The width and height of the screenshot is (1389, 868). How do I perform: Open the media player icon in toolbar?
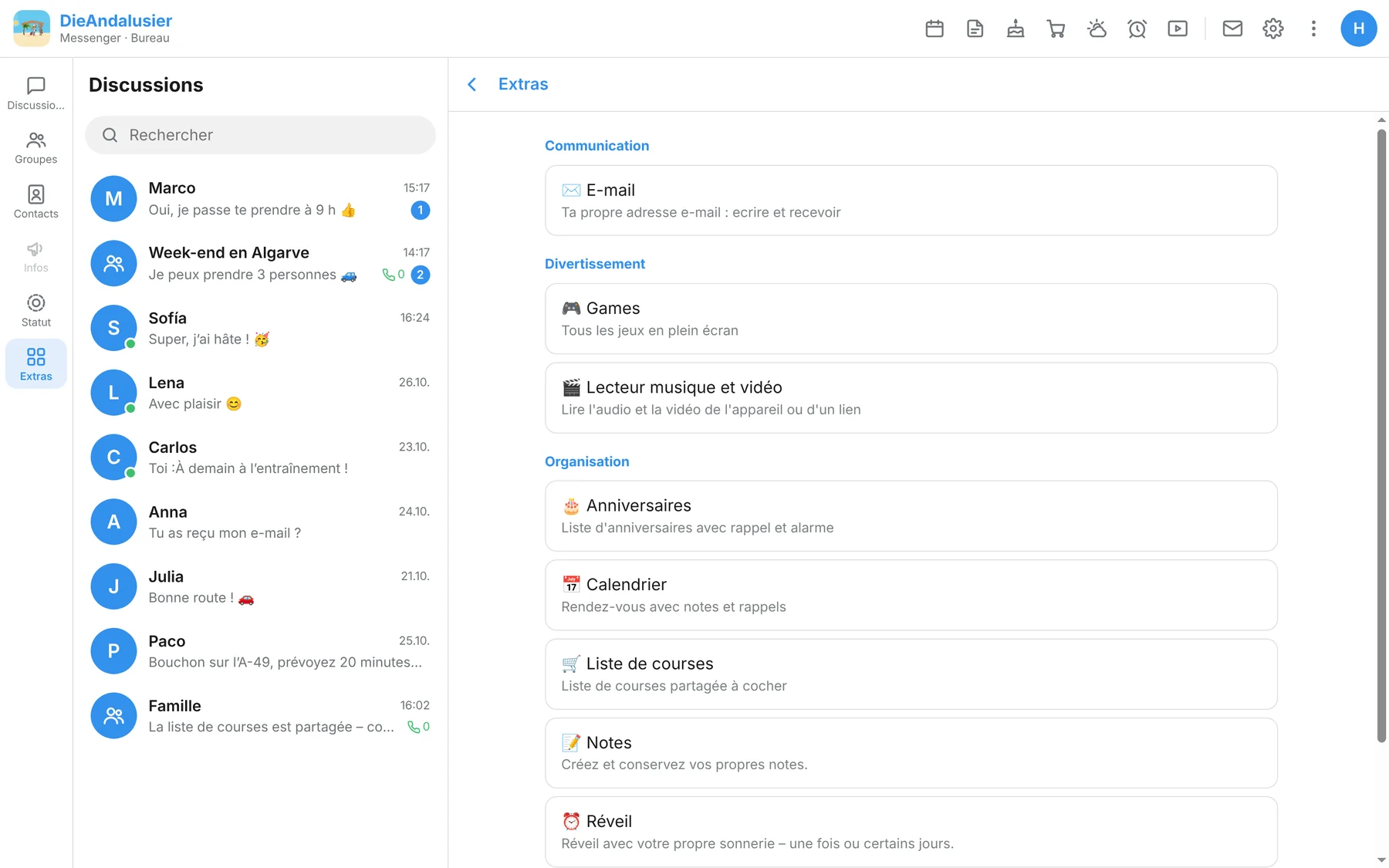pyautogui.click(x=1178, y=29)
